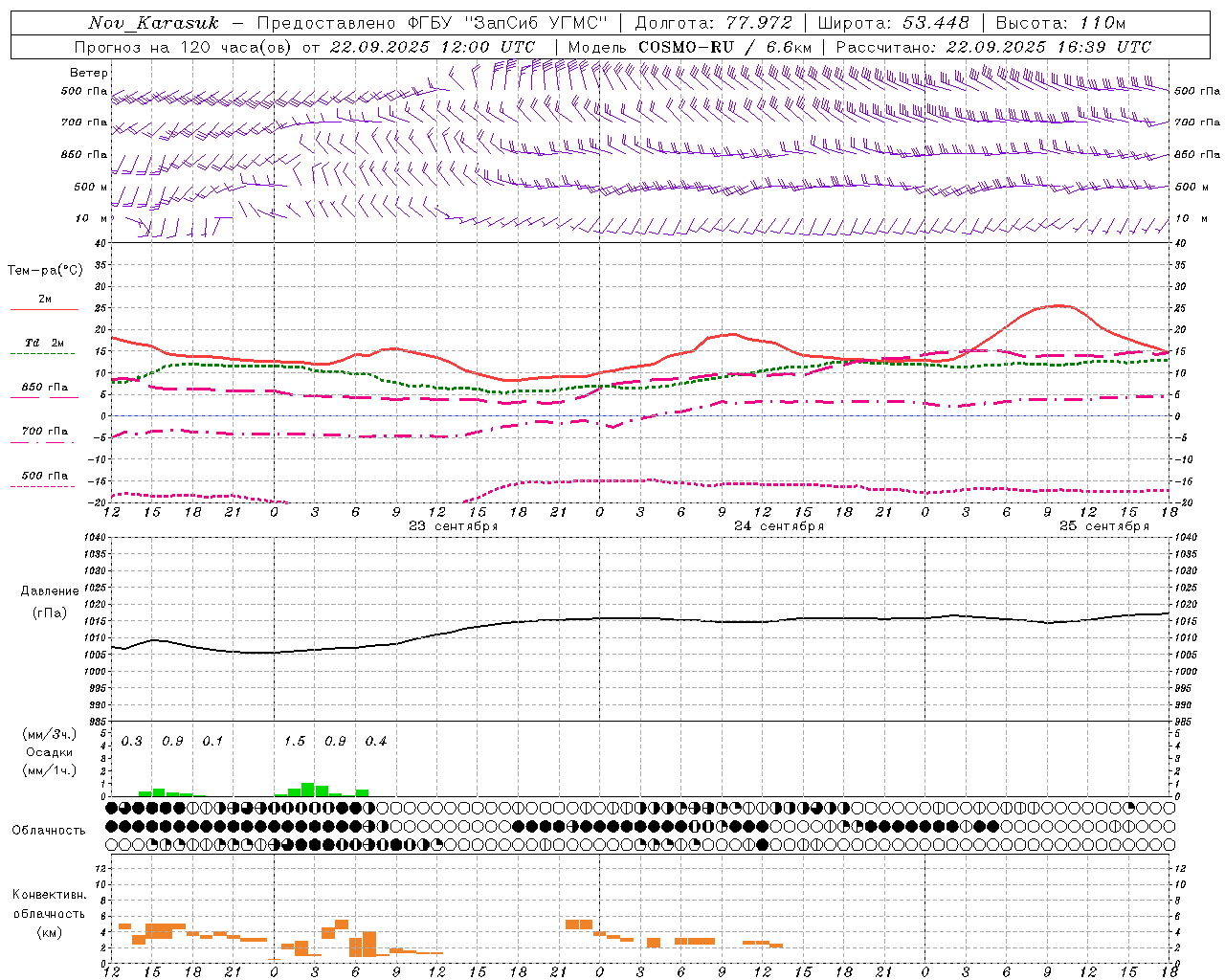Click the date label 25 сентября

(1104, 526)
